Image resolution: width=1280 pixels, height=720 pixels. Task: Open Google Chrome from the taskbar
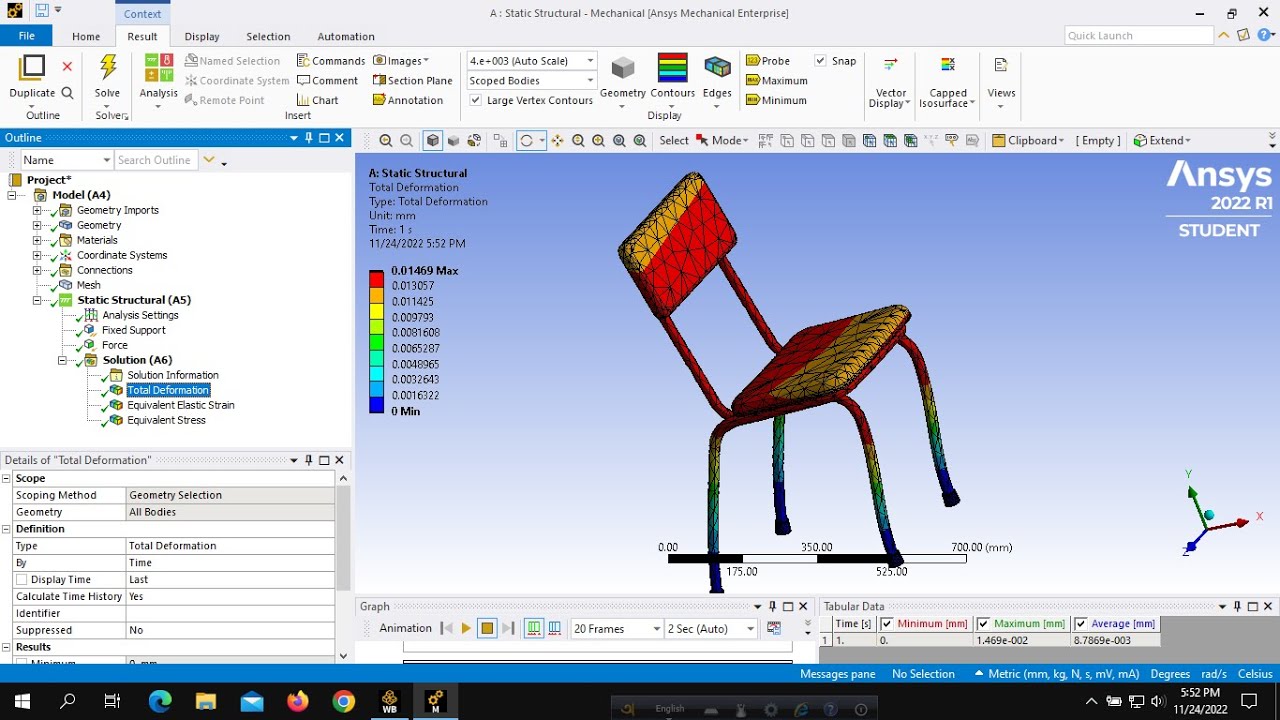344,702
